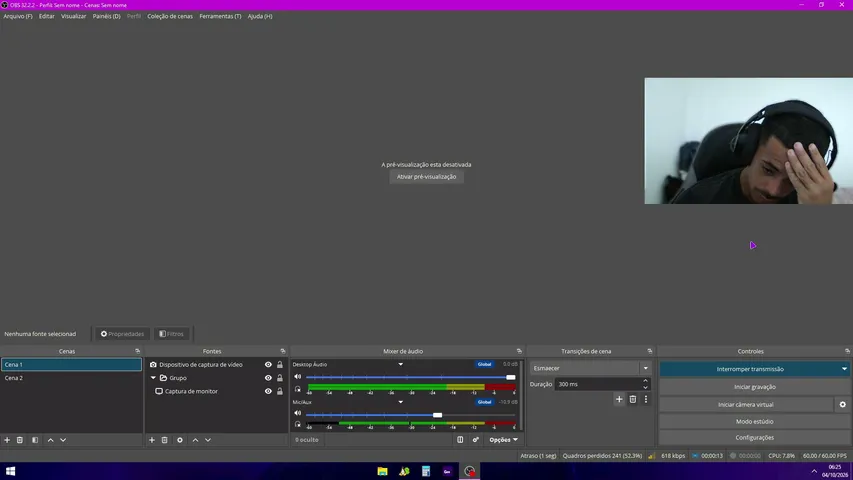Open transition properties three-dot menu
This screenshot has height=480, width=853.
(646, 399)
